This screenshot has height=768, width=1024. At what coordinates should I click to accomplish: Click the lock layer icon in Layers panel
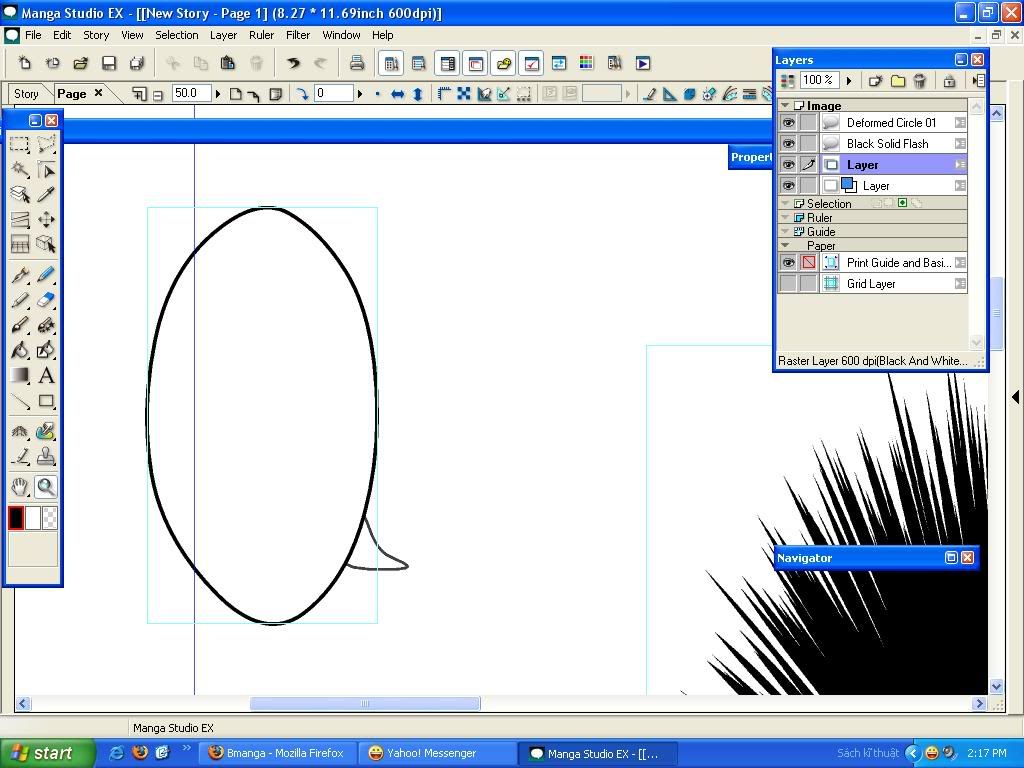949,80
